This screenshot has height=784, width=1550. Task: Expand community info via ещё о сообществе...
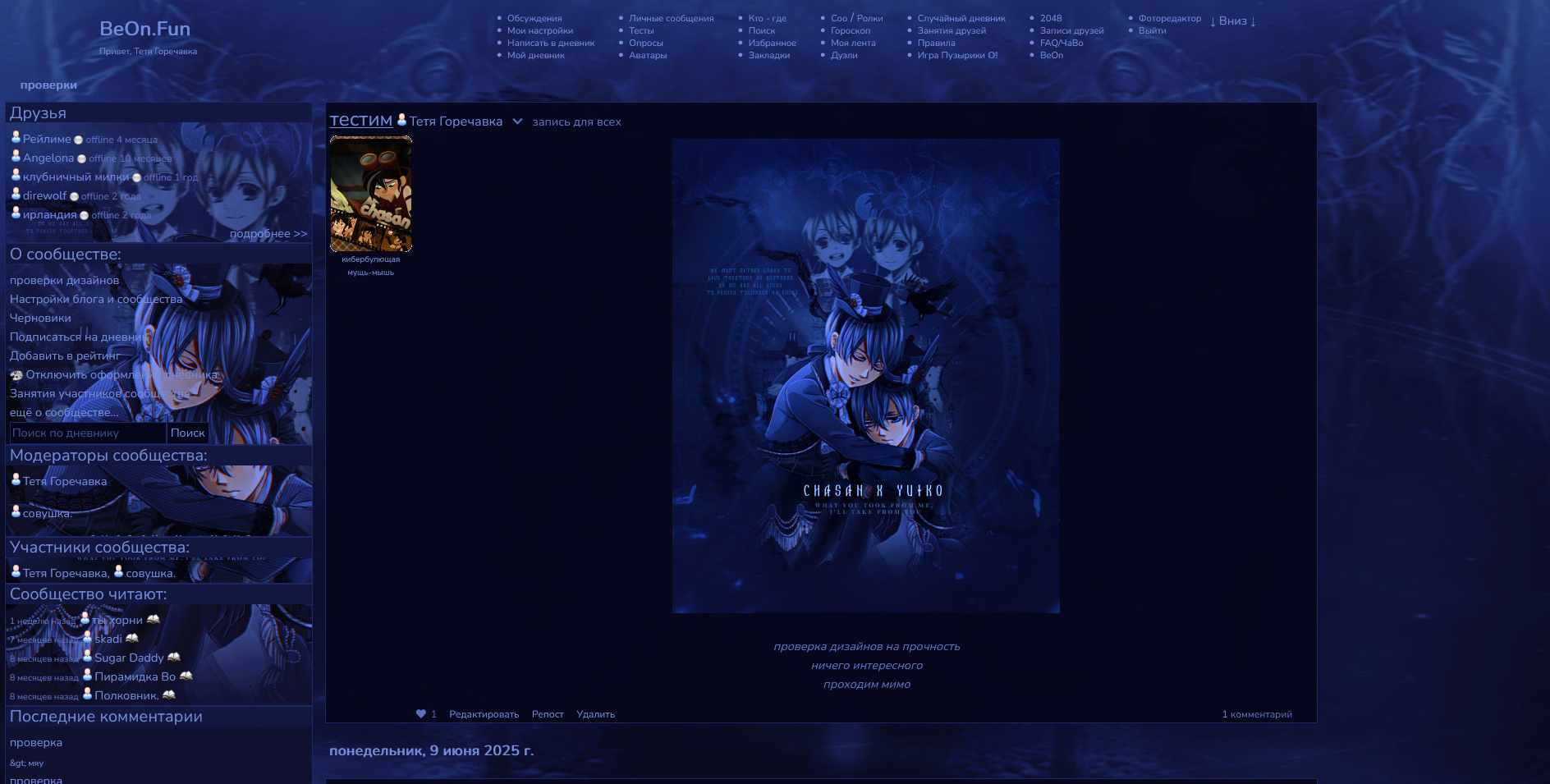pos(64,413)
